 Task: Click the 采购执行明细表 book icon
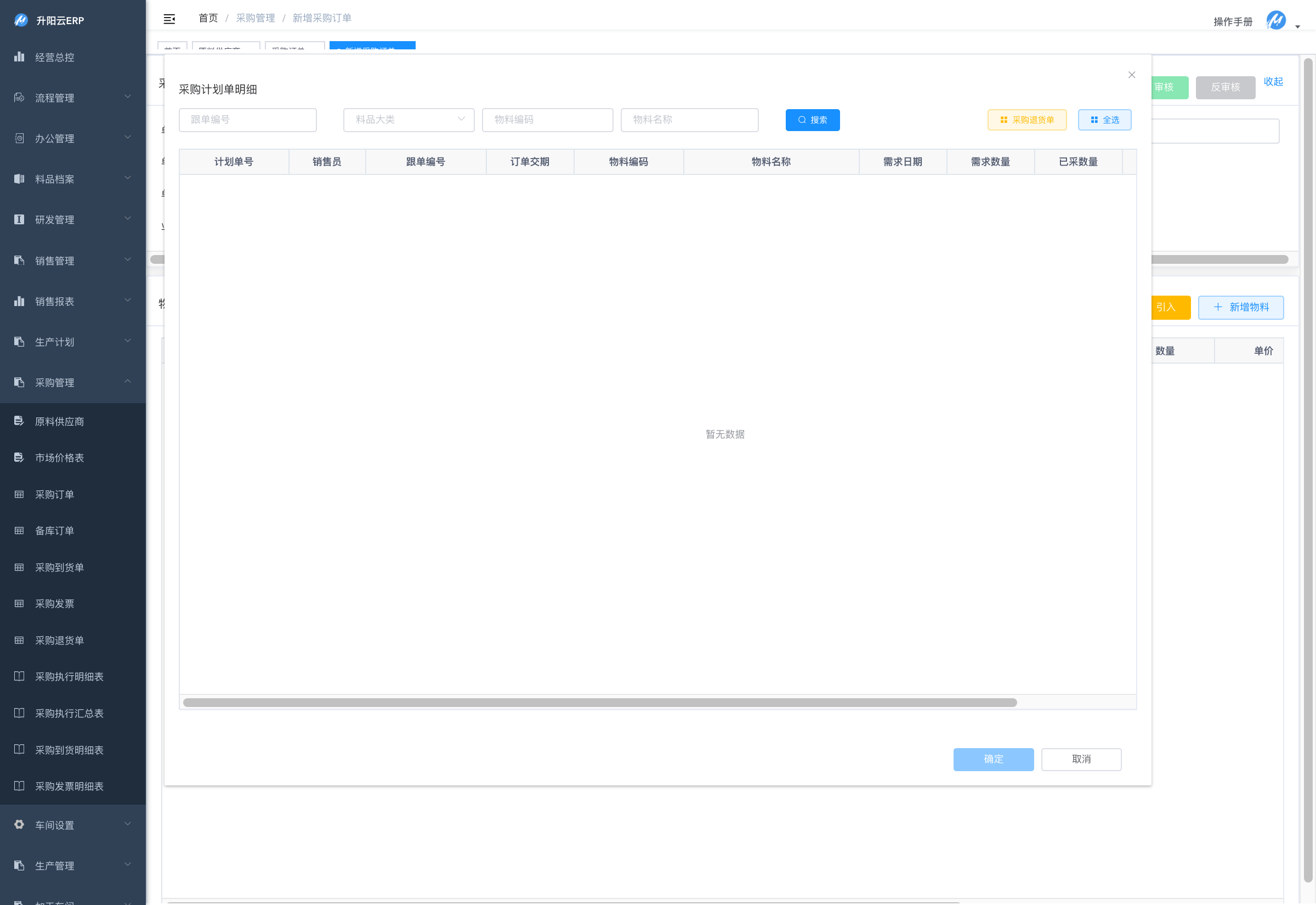click(x=19, y=676)
